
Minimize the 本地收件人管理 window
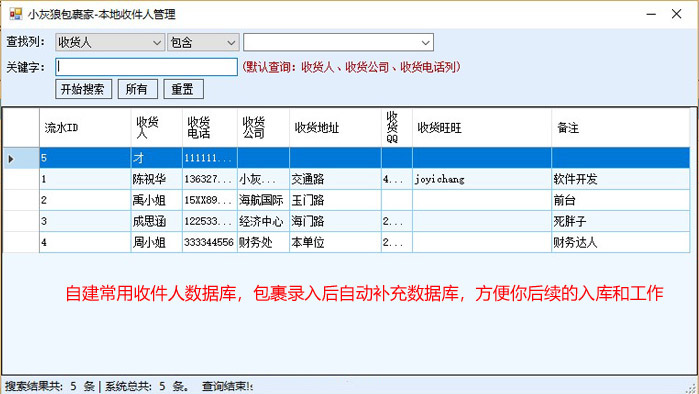coord(651,14)
